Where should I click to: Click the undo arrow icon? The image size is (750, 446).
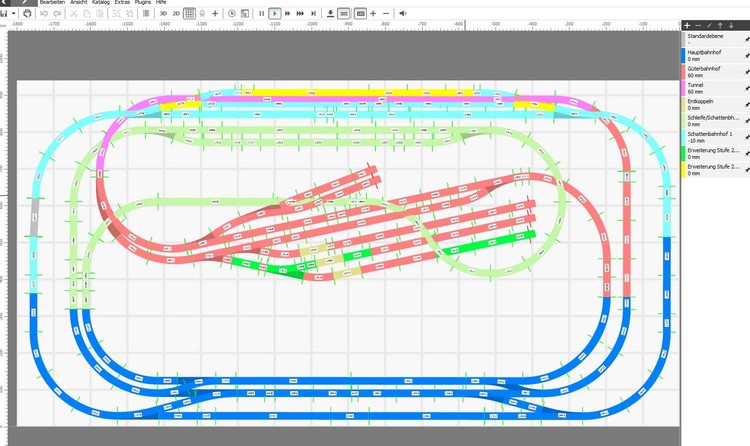click(44, 13)
